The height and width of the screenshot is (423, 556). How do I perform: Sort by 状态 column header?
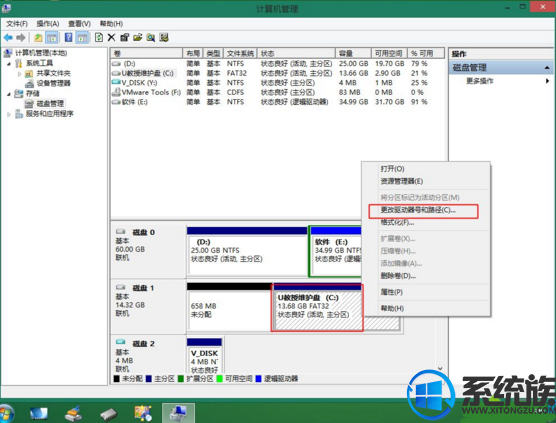[296, 53]
